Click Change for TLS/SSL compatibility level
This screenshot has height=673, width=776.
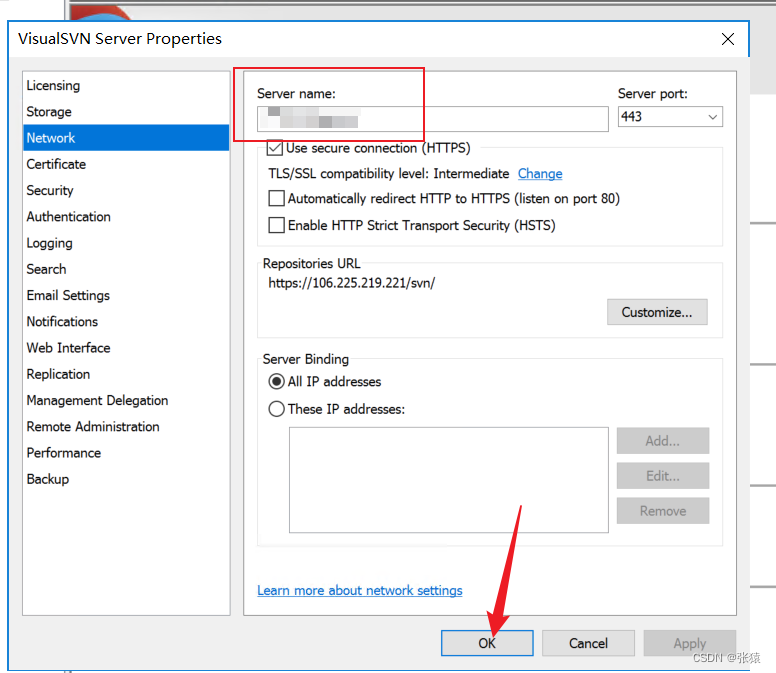pyautogui.click(x=540, y=174)
